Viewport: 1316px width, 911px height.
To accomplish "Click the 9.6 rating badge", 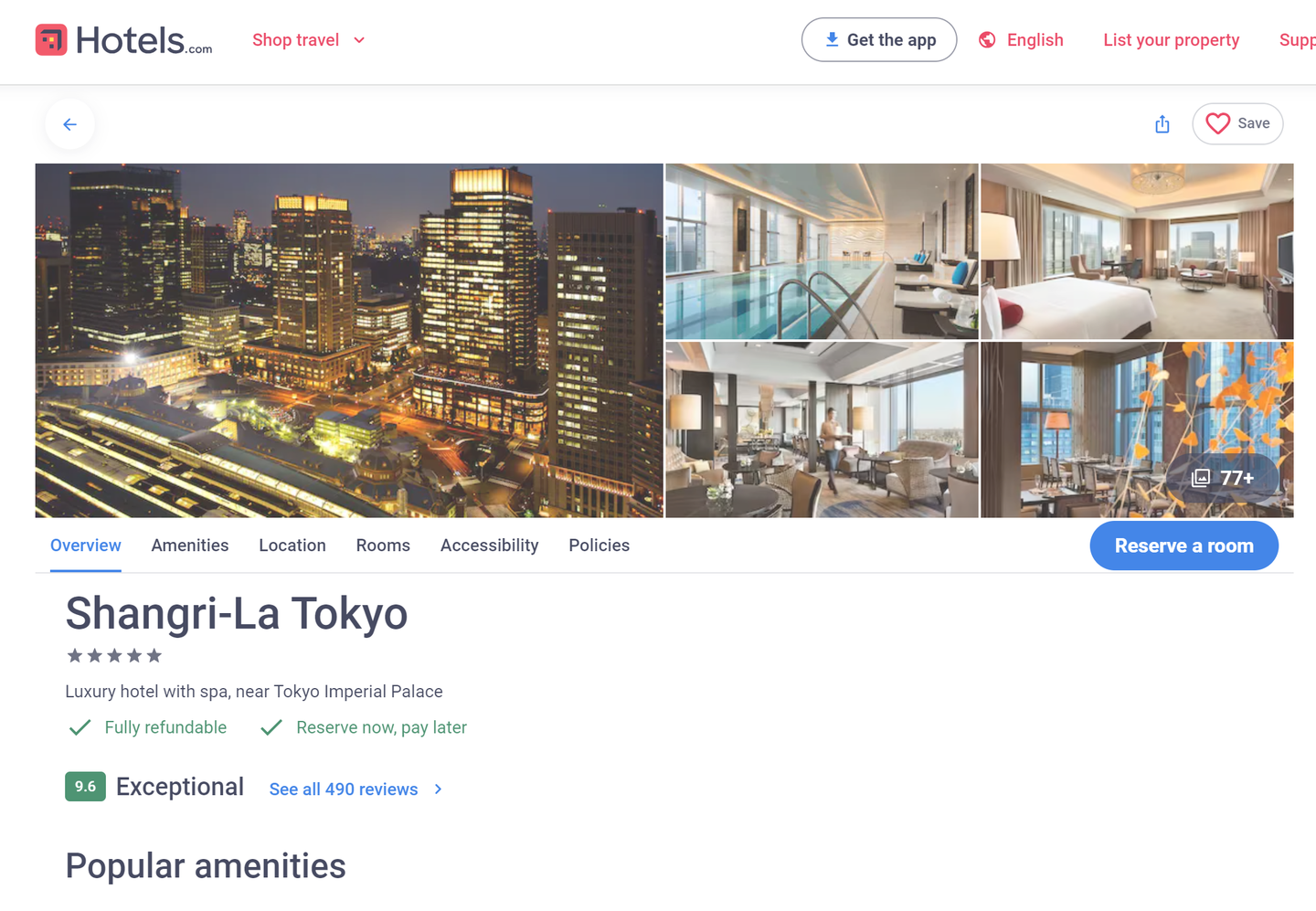I will (x=85, y=787).
